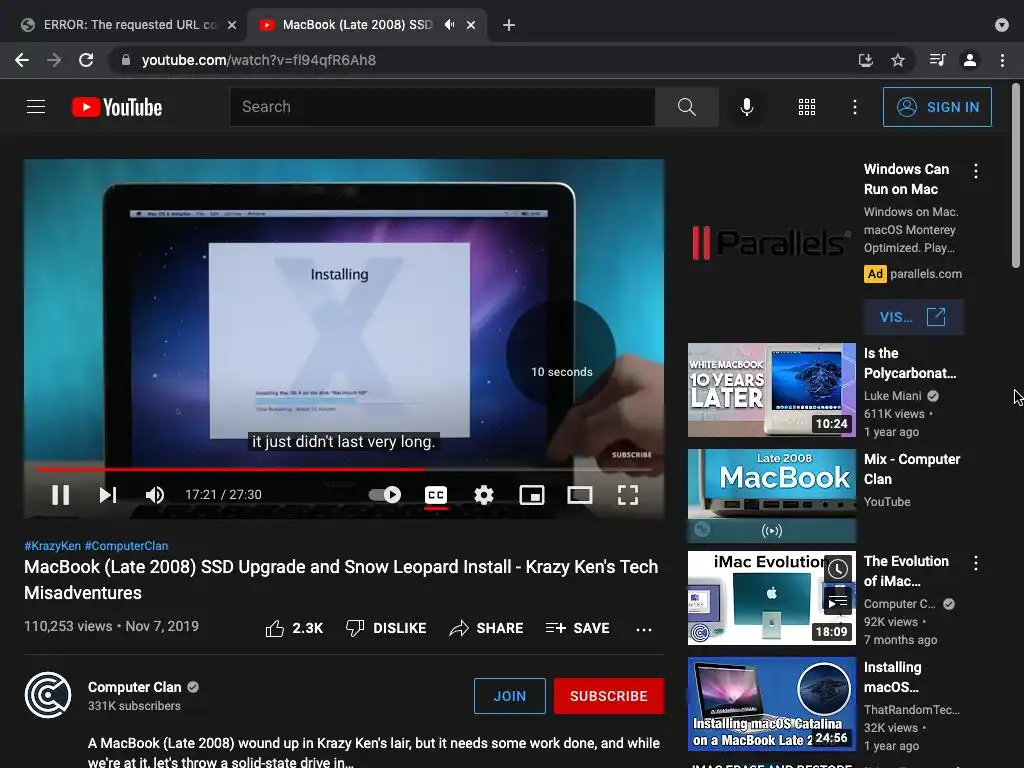Open the Parallels ad banner image
Viewport: 1024px width, 768px height.
click(771, 243)
